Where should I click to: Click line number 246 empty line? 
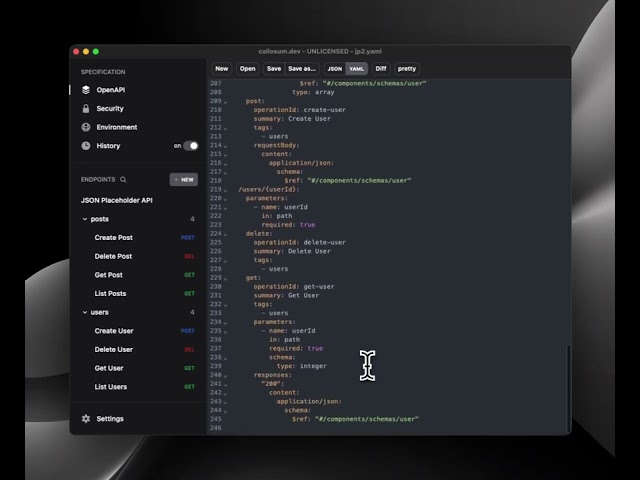pos(216,428)
